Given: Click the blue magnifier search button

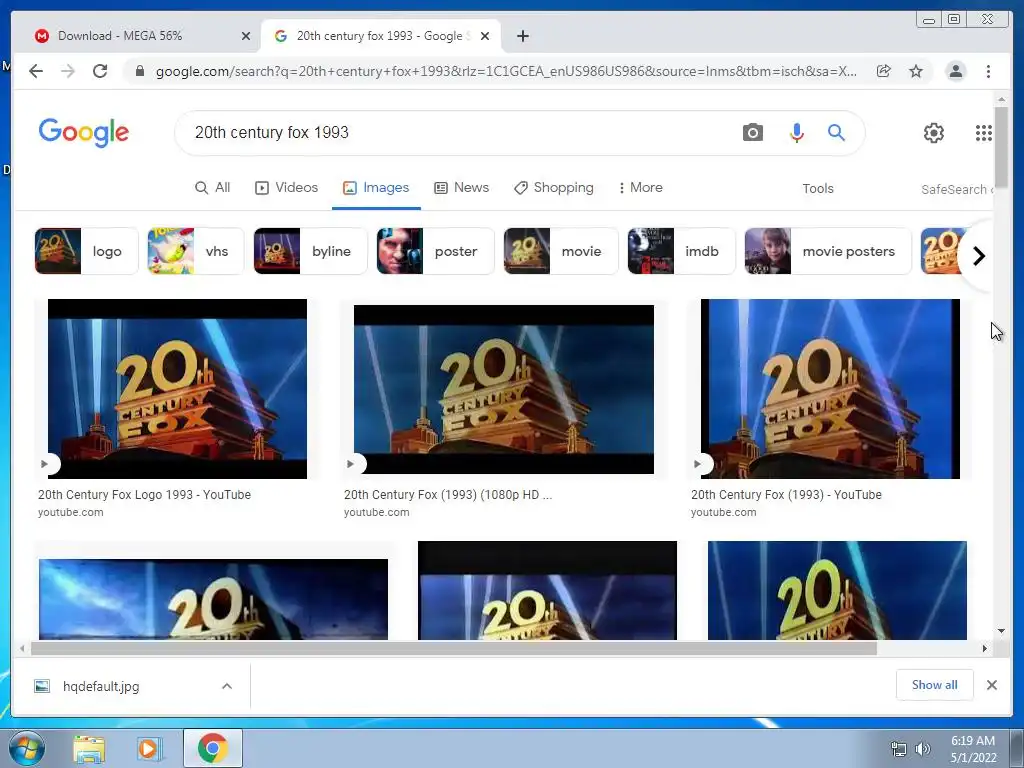Looking at the screenshot, I should [836, 133].
